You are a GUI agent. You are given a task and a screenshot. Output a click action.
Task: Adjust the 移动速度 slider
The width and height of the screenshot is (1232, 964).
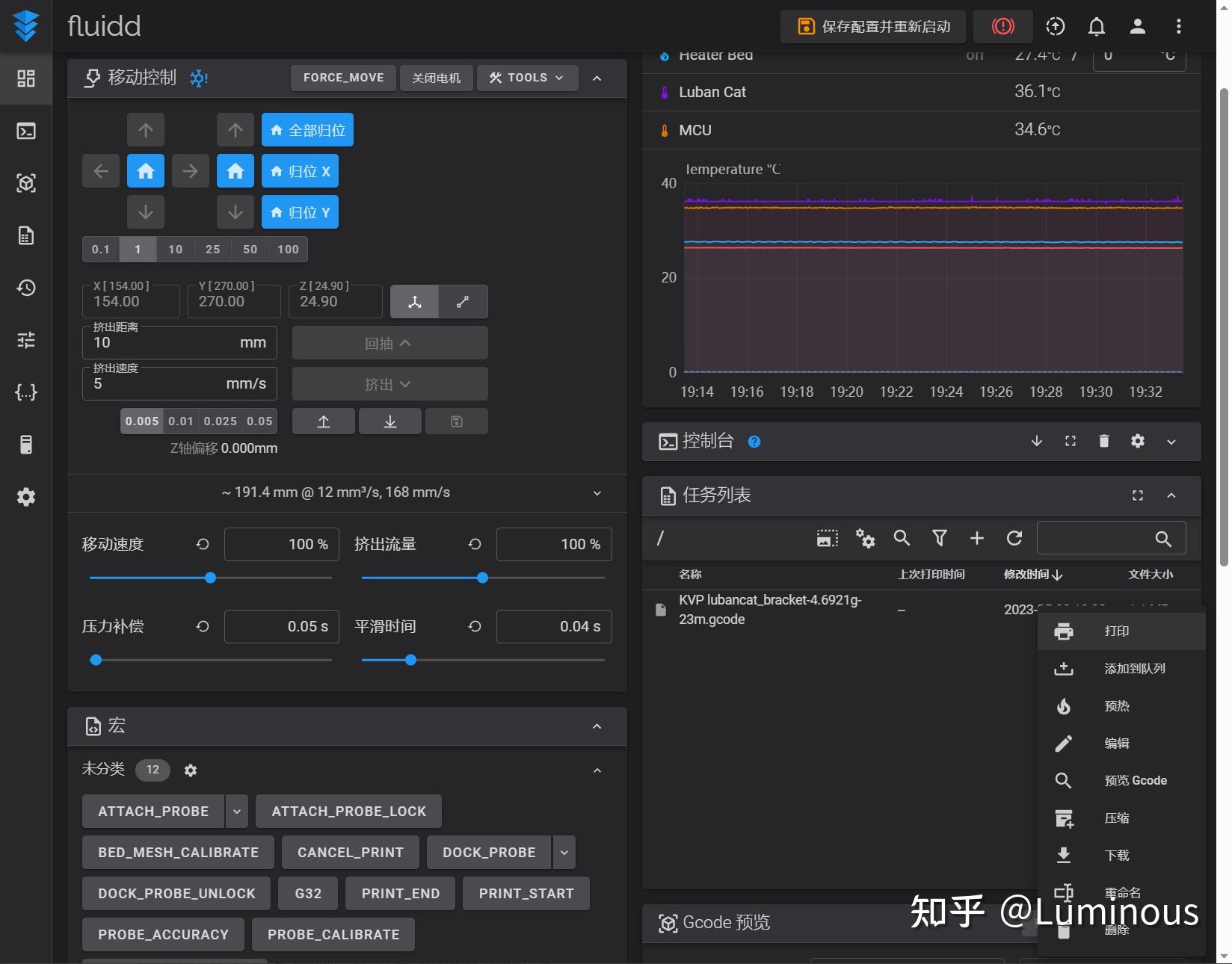pyautogui.click(x=210, y=578)
